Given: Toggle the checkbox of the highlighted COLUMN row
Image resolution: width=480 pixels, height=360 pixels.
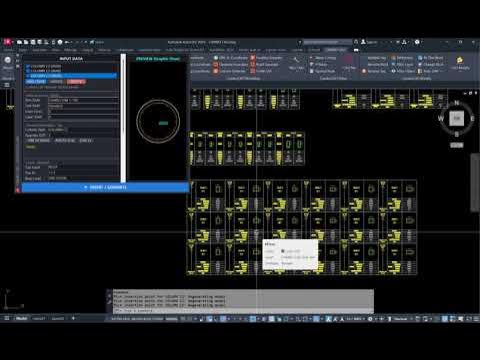Looking at the screenshot, I should 28,76.
